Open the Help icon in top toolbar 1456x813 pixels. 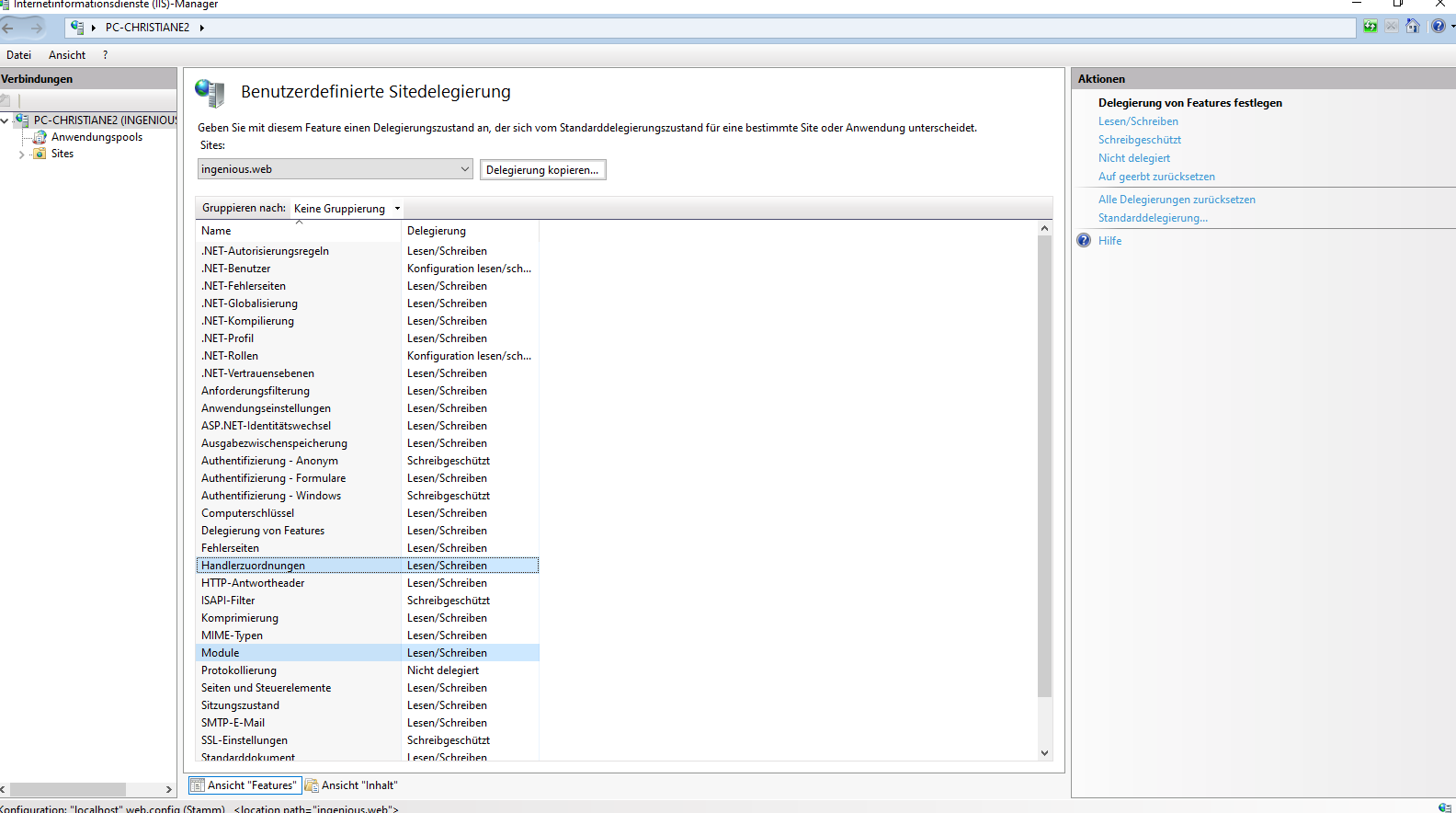click(x=1438, y=27)
